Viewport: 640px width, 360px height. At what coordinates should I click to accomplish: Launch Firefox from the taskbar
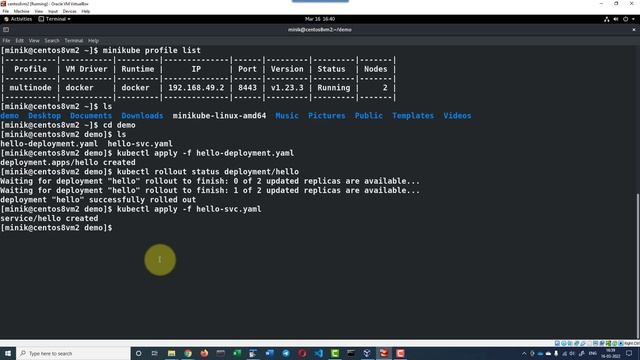tap(204, 353)
